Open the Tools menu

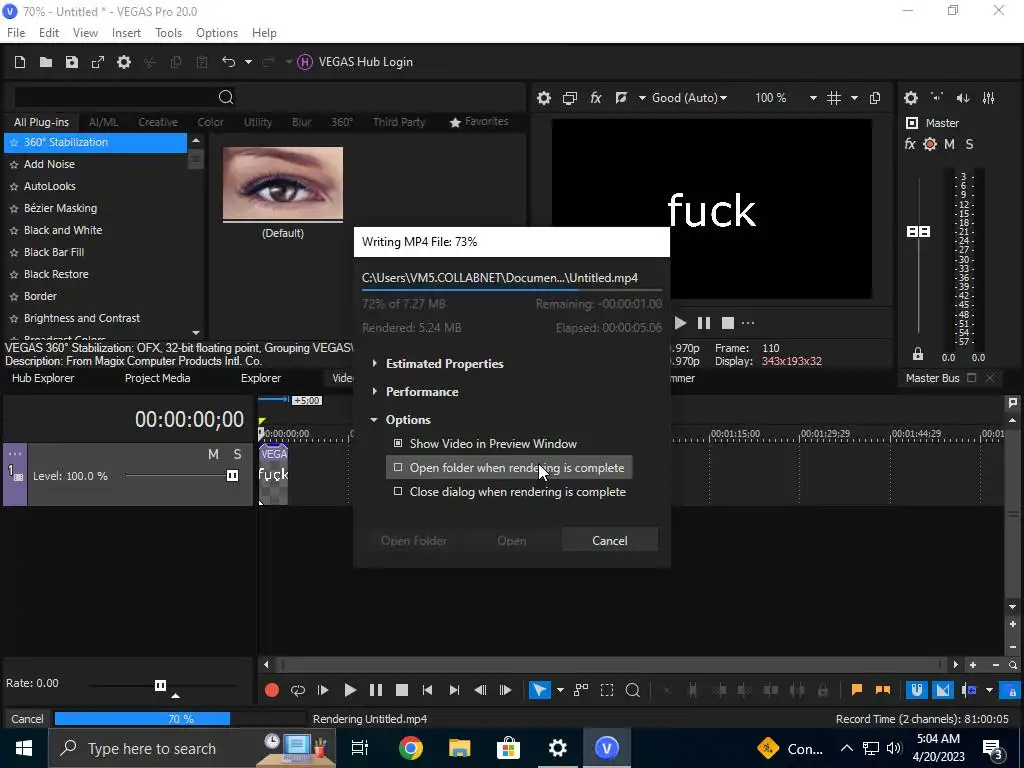coord(168,33)
